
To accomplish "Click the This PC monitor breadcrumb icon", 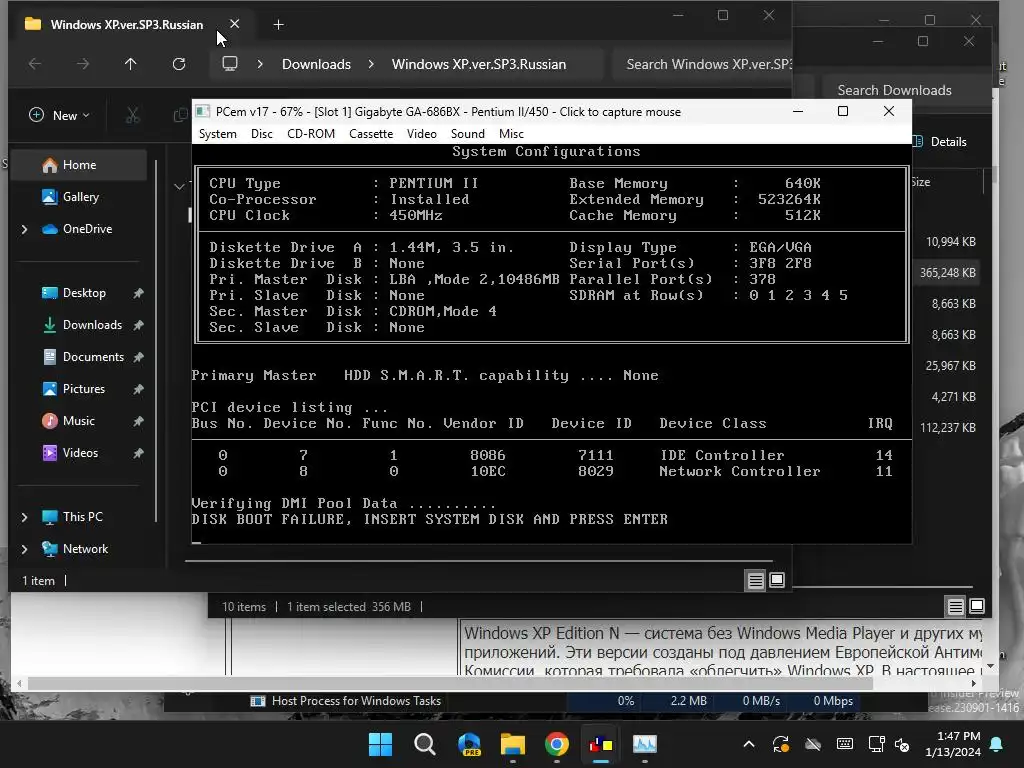I will coord(230,64).
